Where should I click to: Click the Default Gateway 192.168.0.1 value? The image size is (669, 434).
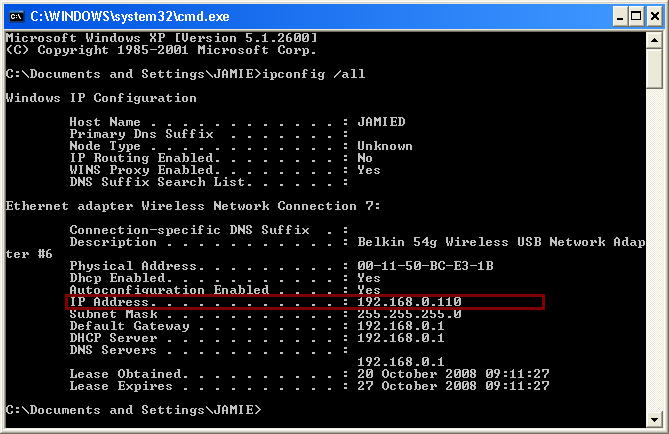pos(401,326)
